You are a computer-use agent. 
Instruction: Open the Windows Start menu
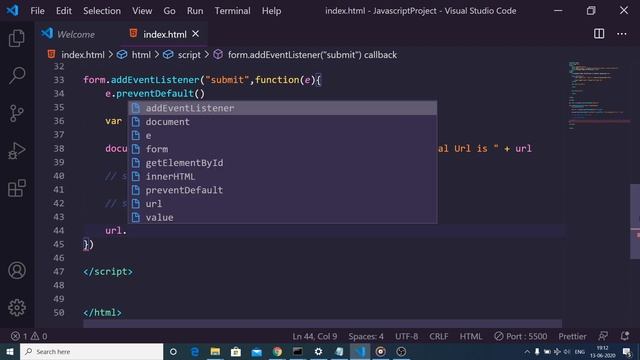10,351
